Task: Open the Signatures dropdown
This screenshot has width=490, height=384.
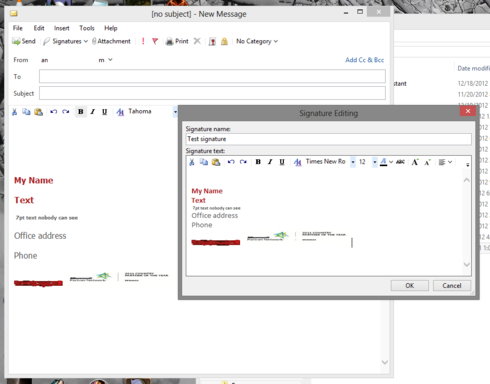Action: point(66,41)
